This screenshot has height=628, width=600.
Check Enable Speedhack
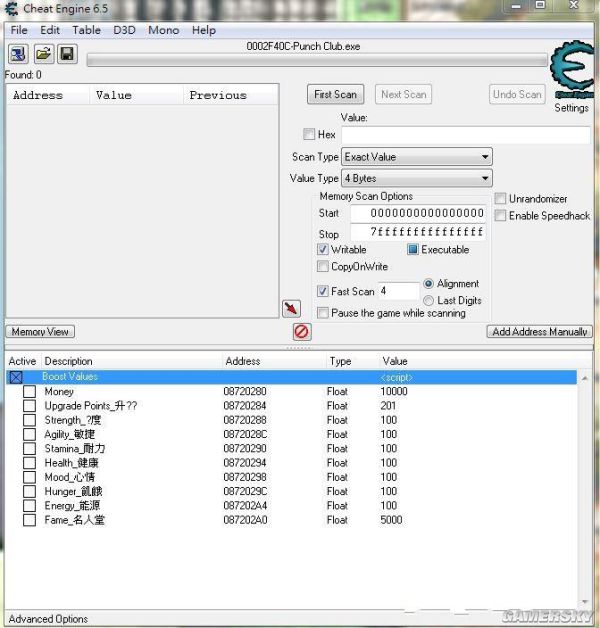500,216
